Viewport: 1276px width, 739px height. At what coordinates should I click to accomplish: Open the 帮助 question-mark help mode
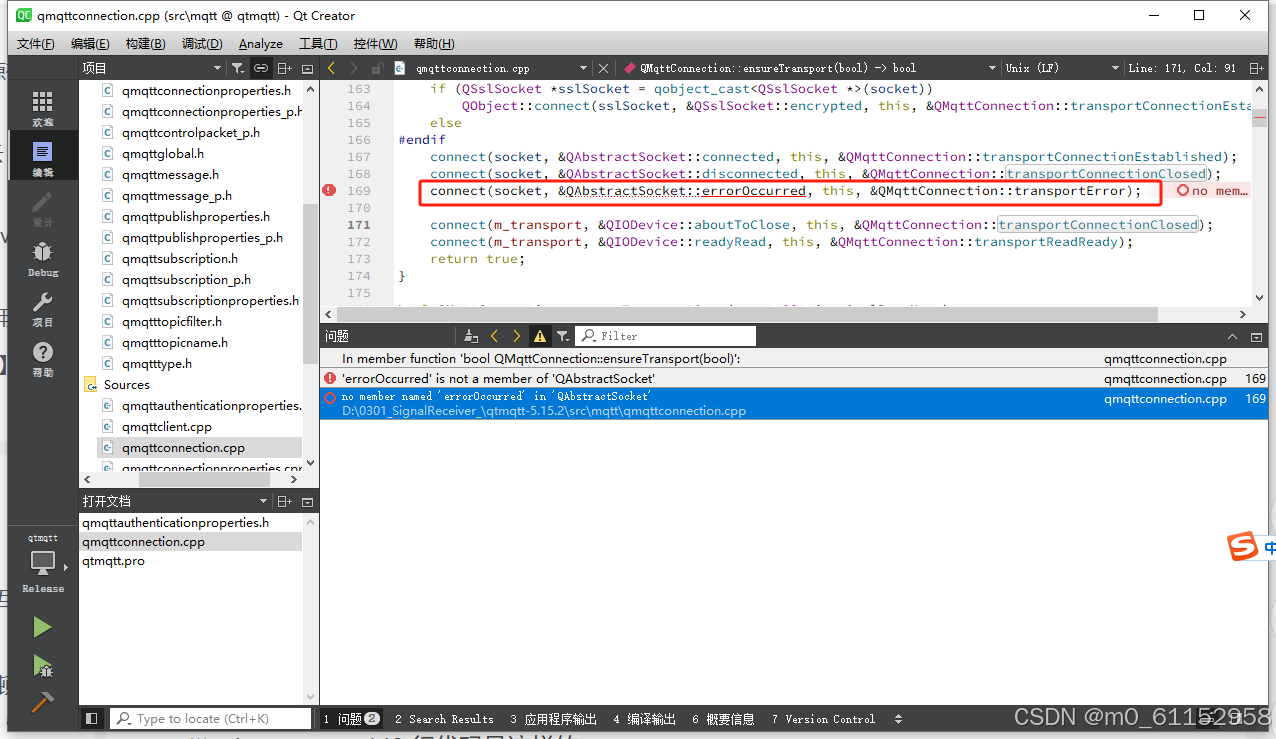(x=42, y=355)
